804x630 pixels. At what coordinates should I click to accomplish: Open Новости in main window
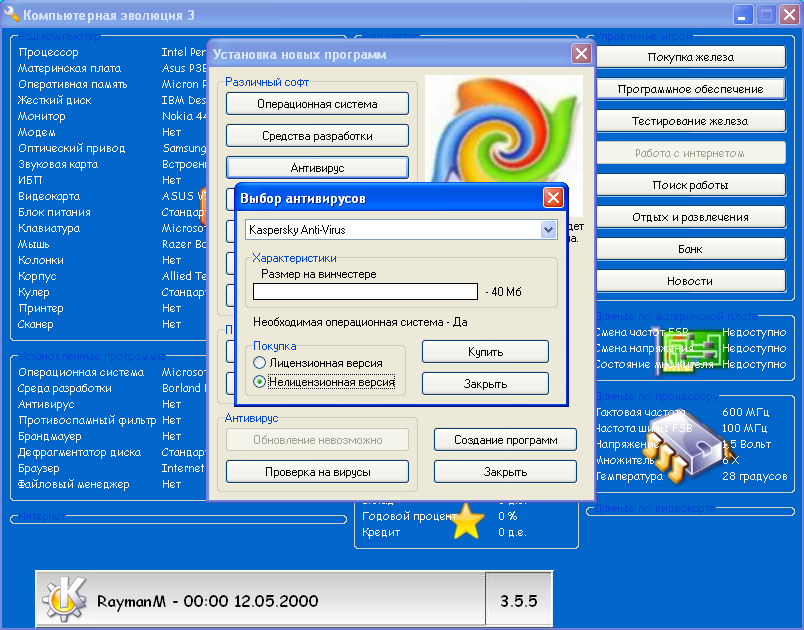pos(691,281)
